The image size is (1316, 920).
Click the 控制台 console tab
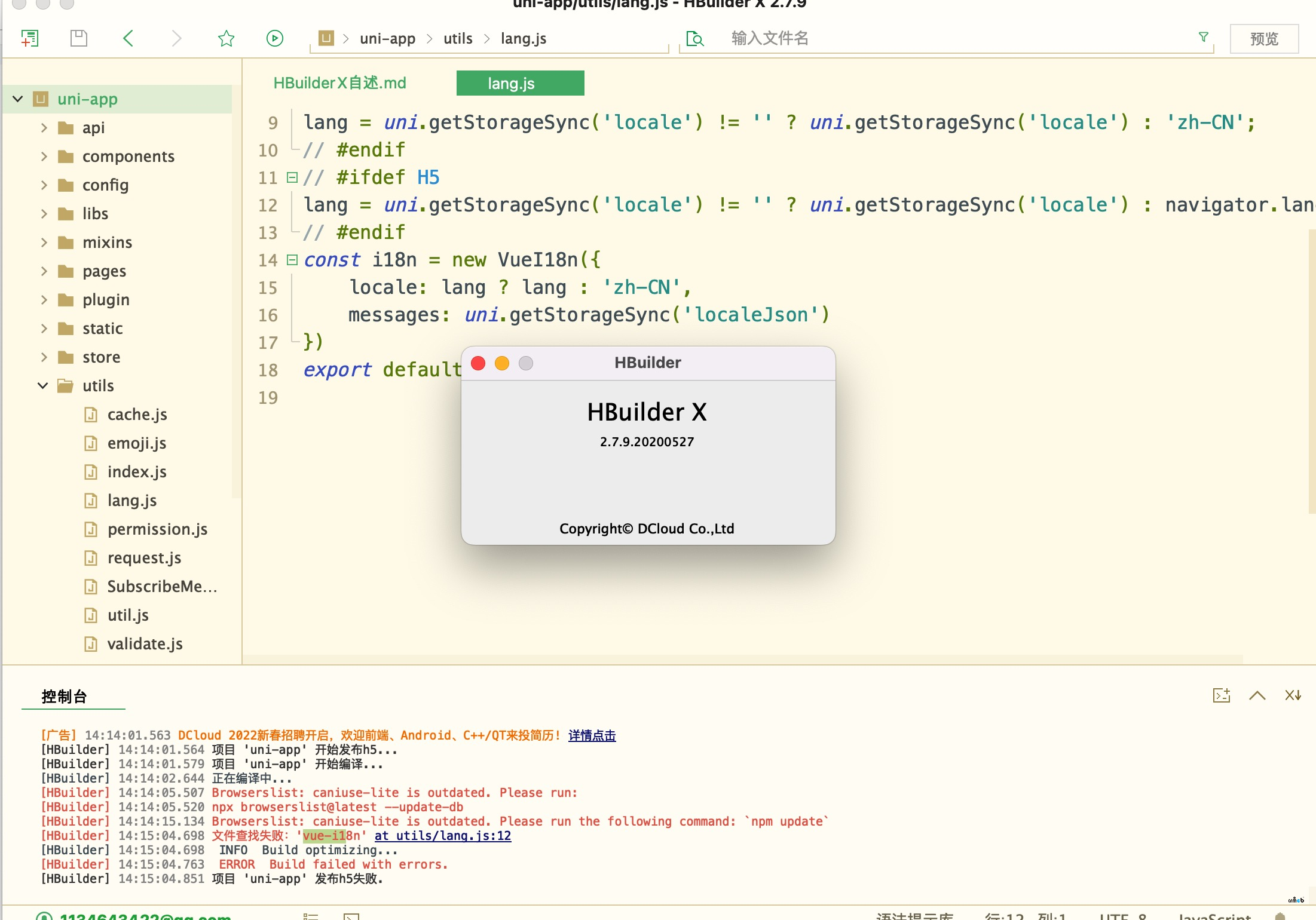coord(64,696)
